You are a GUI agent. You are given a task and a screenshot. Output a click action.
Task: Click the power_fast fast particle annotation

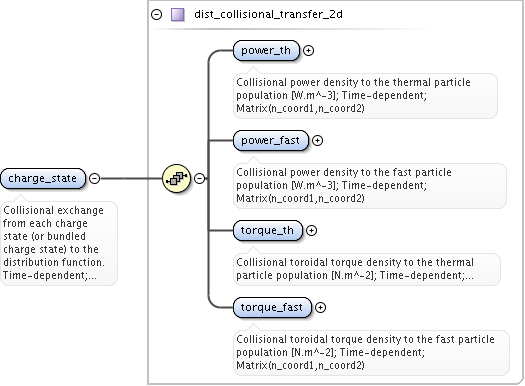370,186
